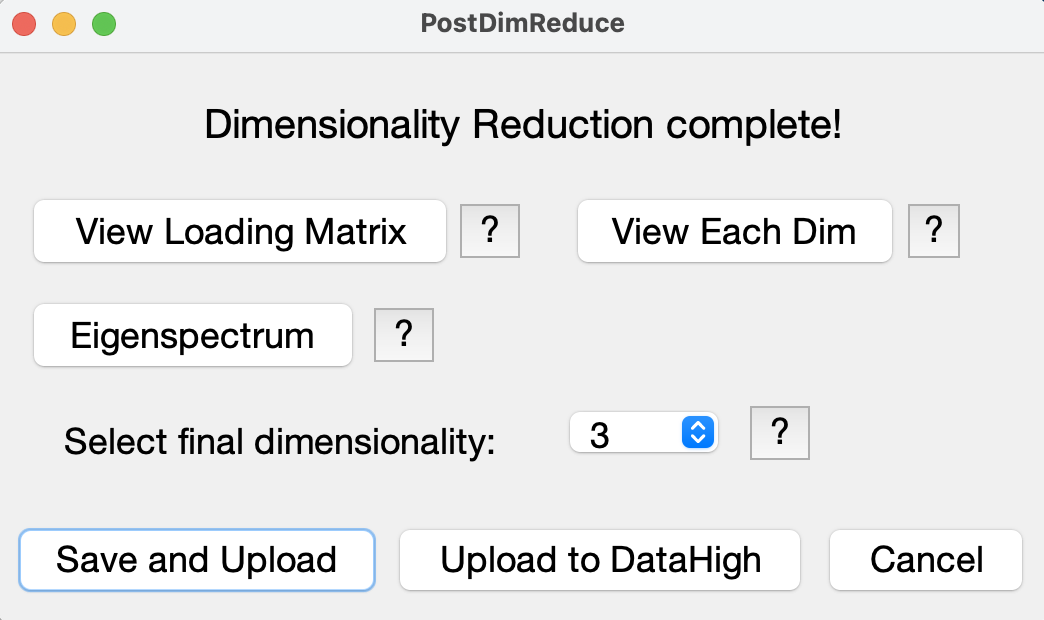Cancel the dimensionality reduction dialog
Image resolution: width=1044 pixels, height=620 pixels.
click(925, 560)
